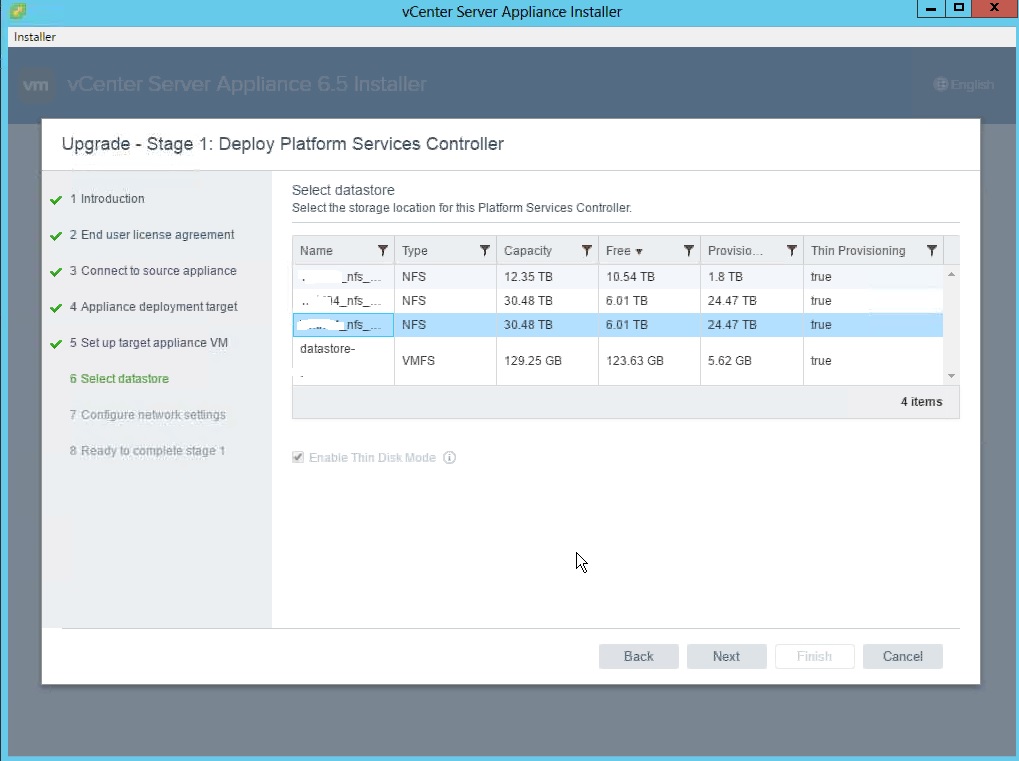
Task: Click the Back button
Action: (x=638, y=656)
